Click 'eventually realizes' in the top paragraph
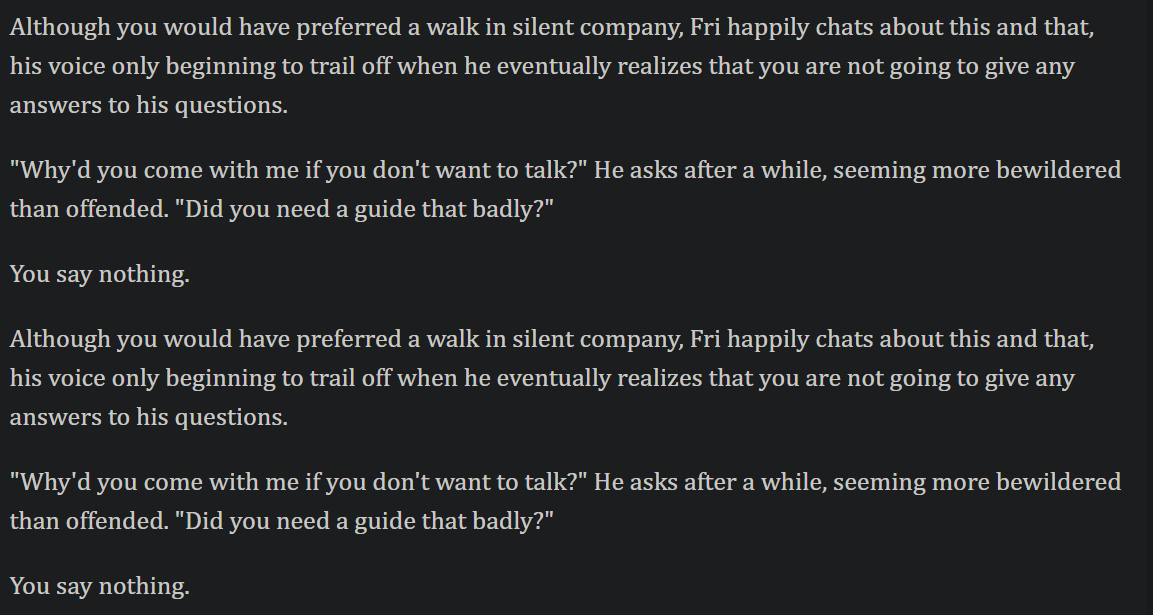Screen dimensions: 1153x615 (x=599, y=67)
